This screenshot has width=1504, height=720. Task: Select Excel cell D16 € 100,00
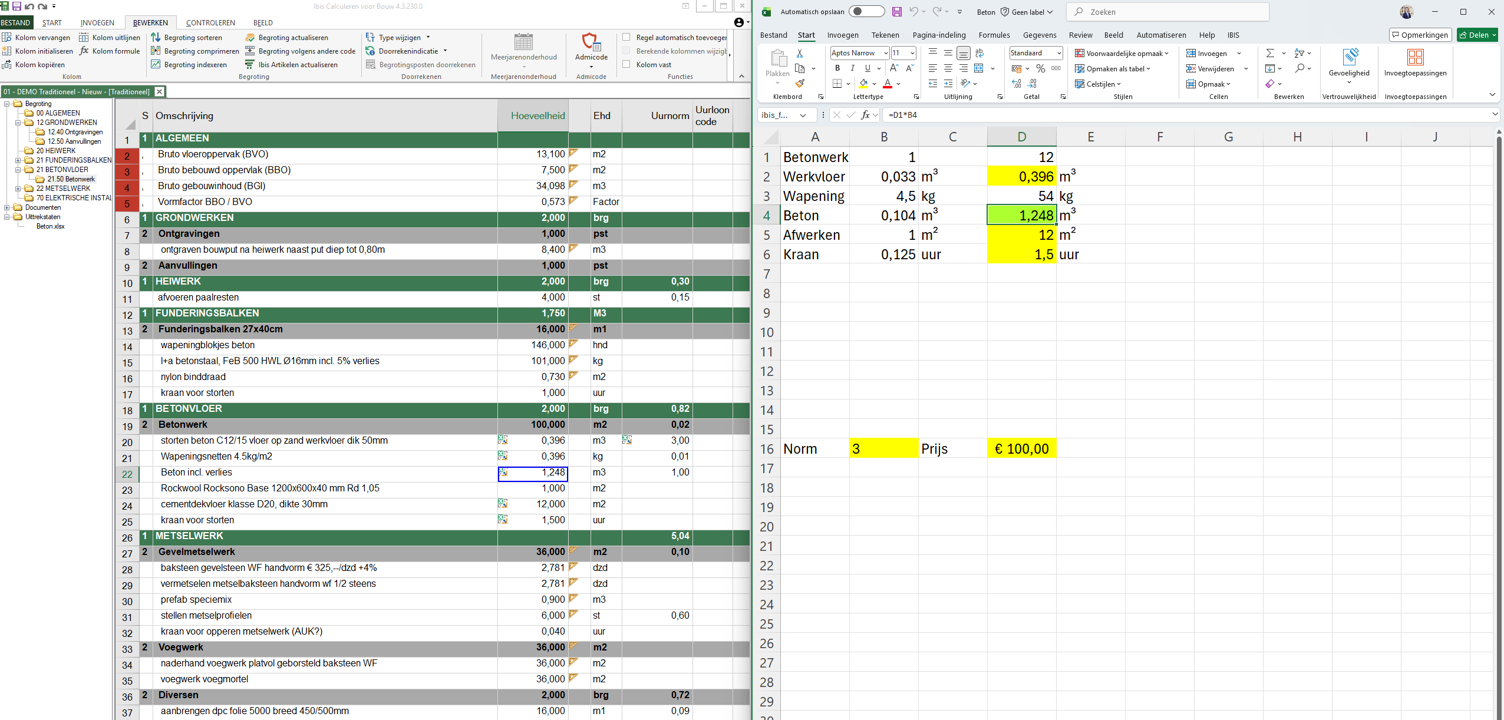tap(1021, 449)
